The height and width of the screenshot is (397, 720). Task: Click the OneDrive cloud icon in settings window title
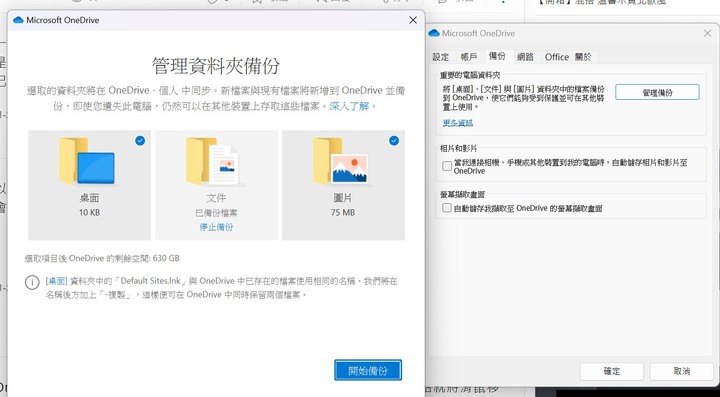pos(434,33)
